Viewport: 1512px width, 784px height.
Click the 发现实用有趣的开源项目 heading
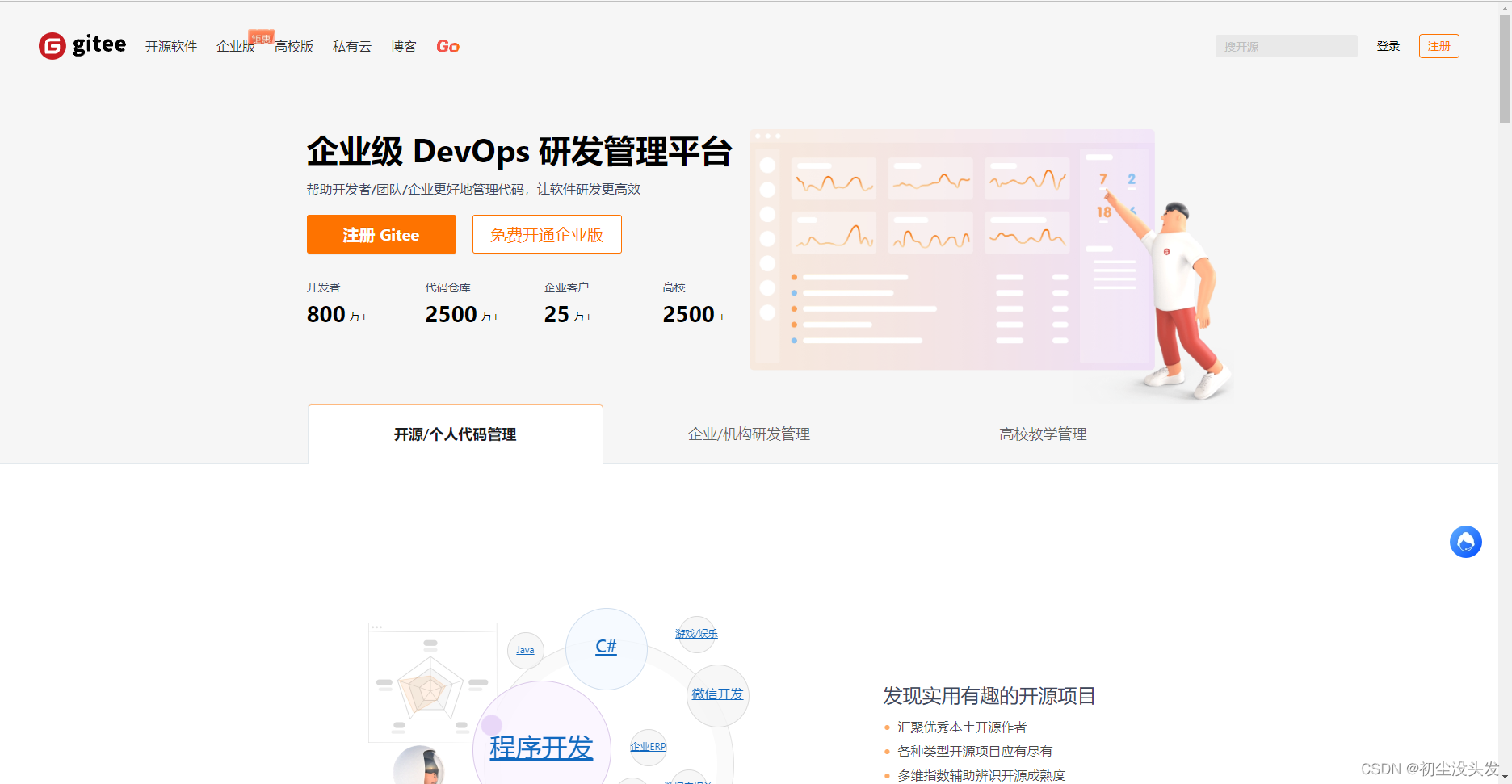click(989, 696)
